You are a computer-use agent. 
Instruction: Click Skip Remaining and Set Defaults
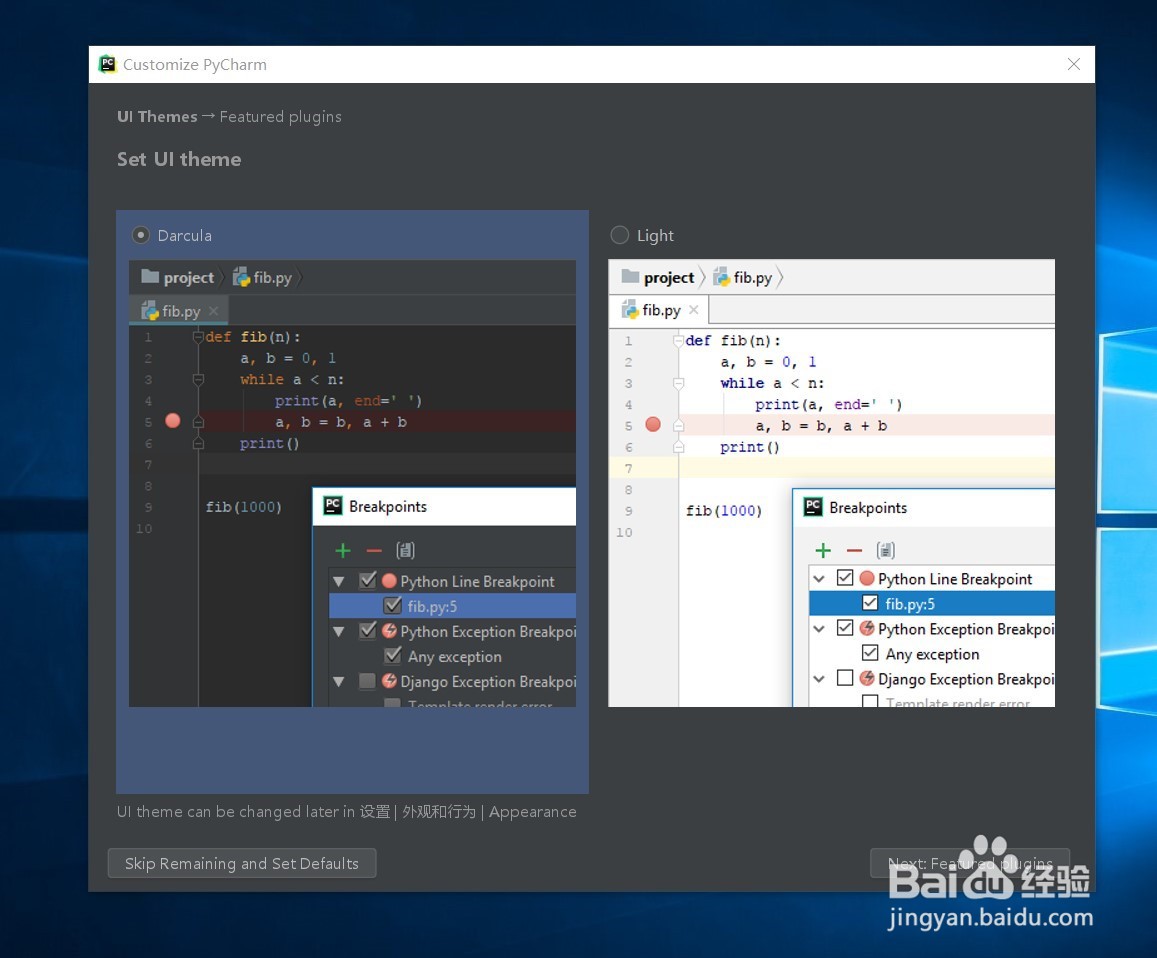pos(242,863)
